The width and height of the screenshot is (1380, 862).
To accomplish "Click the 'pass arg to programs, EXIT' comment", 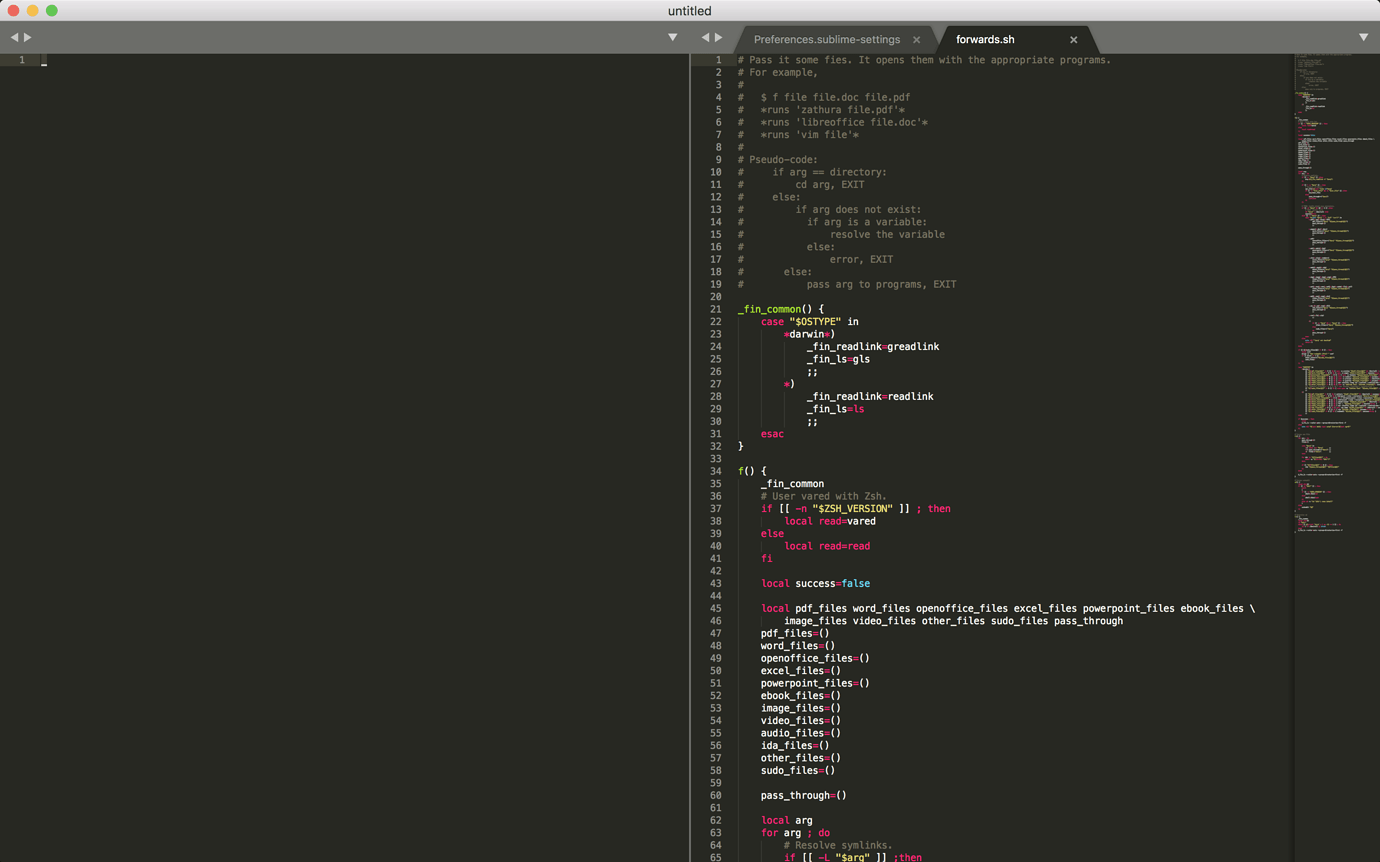I will [882, 284].
